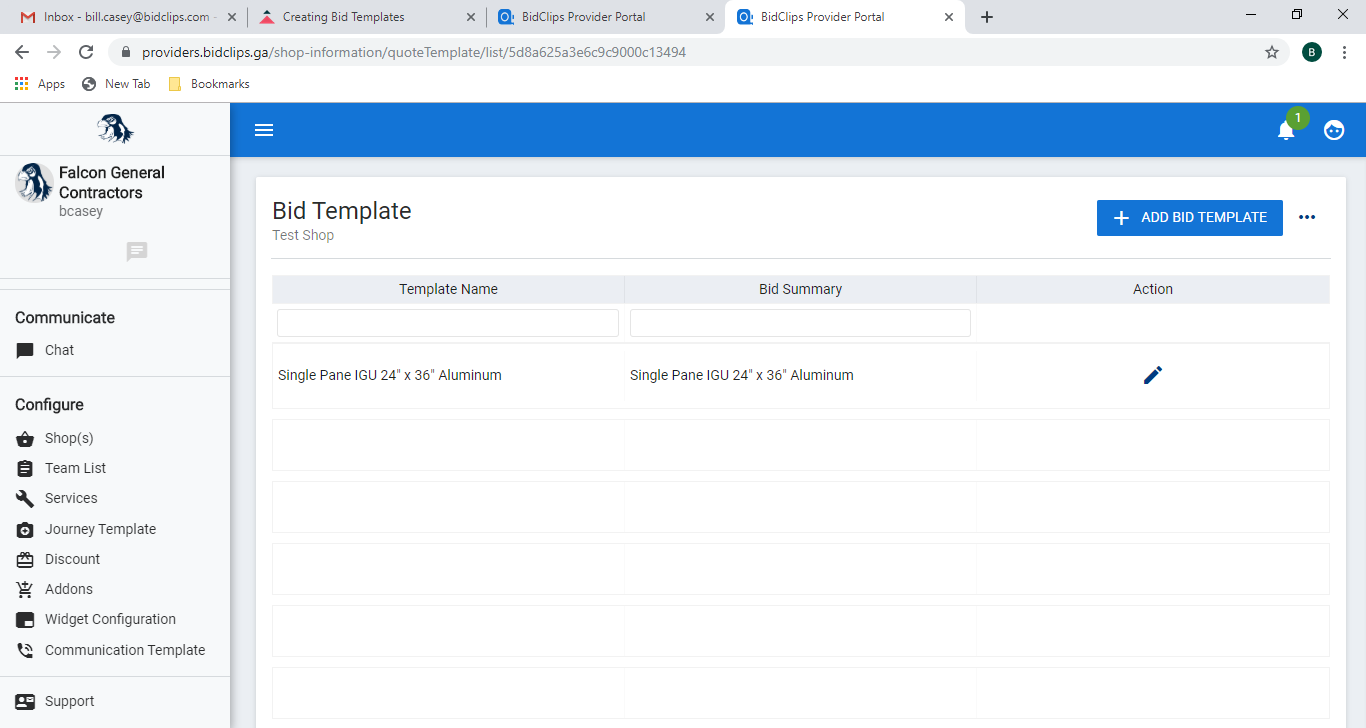
Task: Open the Bookmarks folder in bookmarks bar
Action: pos(209,84)
